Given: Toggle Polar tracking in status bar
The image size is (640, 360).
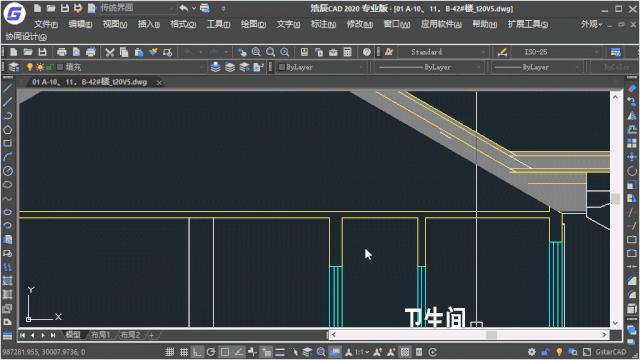Looking at the screenshot, I should tap(211, 352).
